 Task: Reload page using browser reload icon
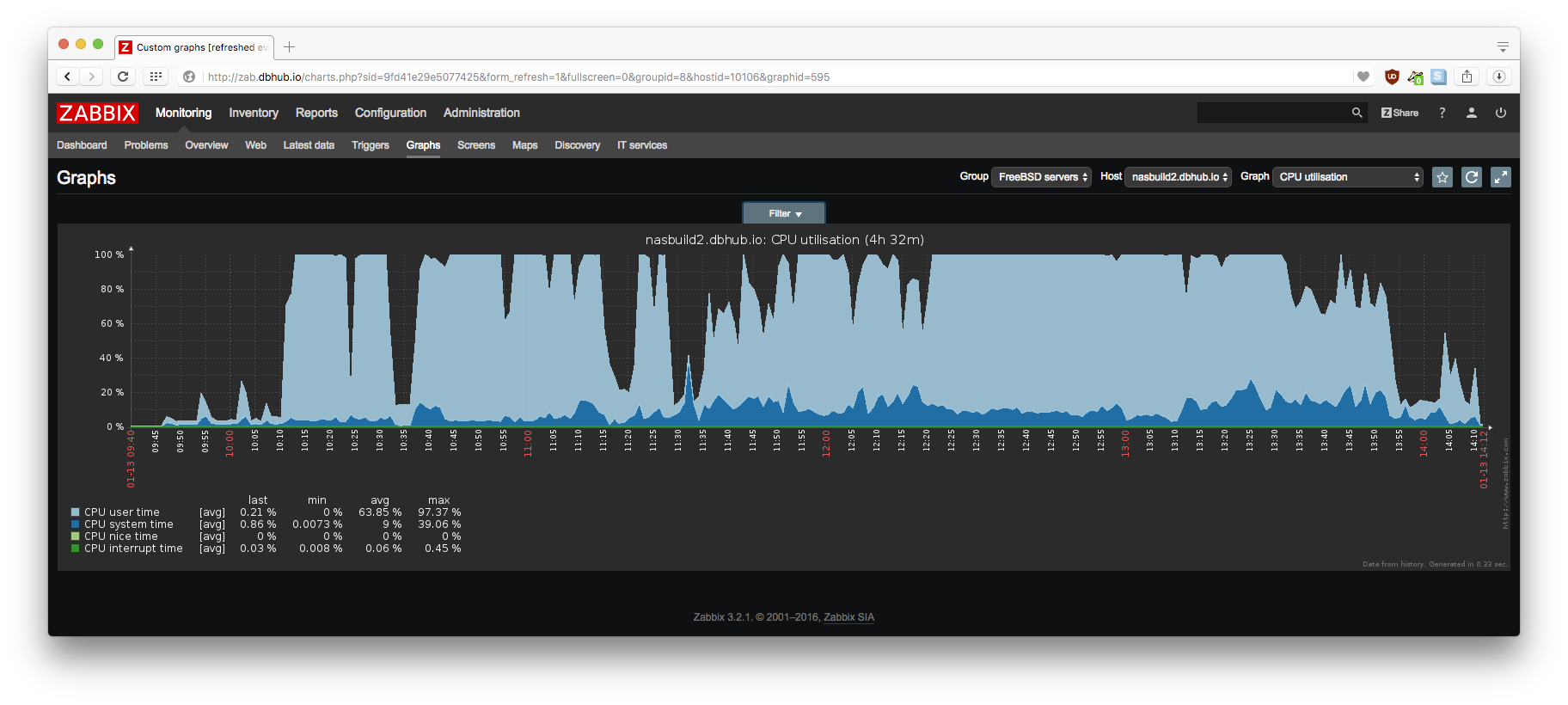pyautogui.click(x=123, y=77)
